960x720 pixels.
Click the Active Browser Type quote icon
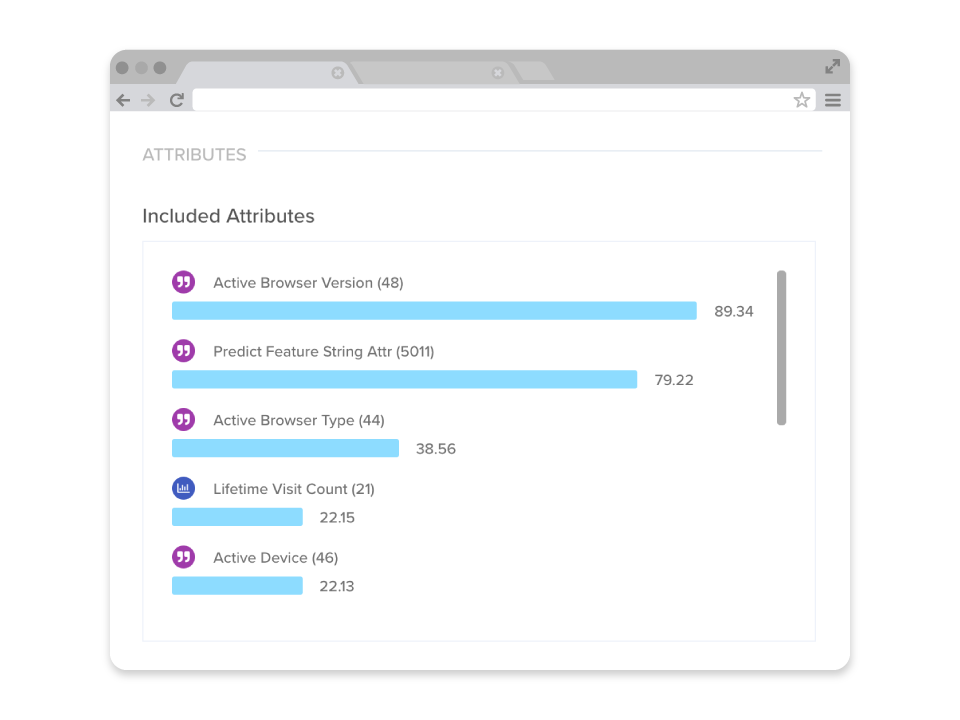183,420
